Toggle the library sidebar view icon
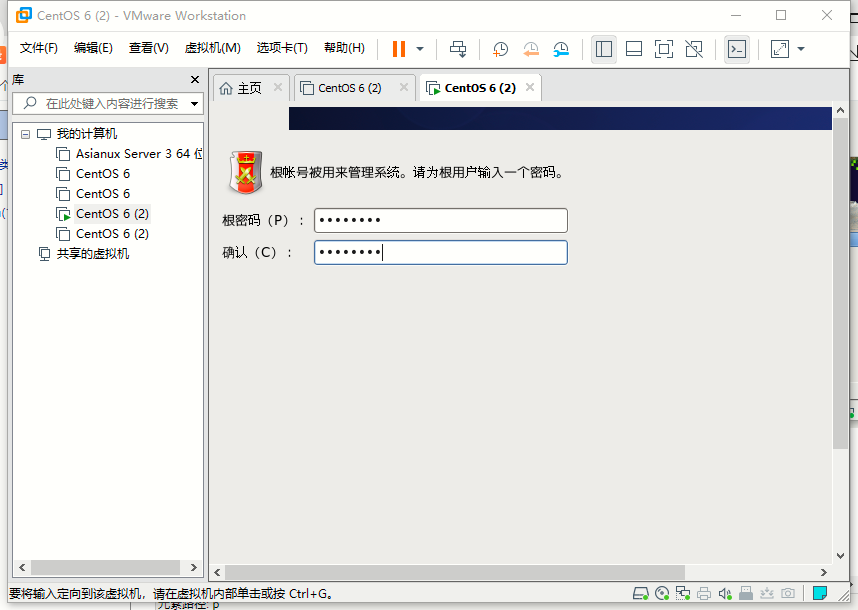 604,49
